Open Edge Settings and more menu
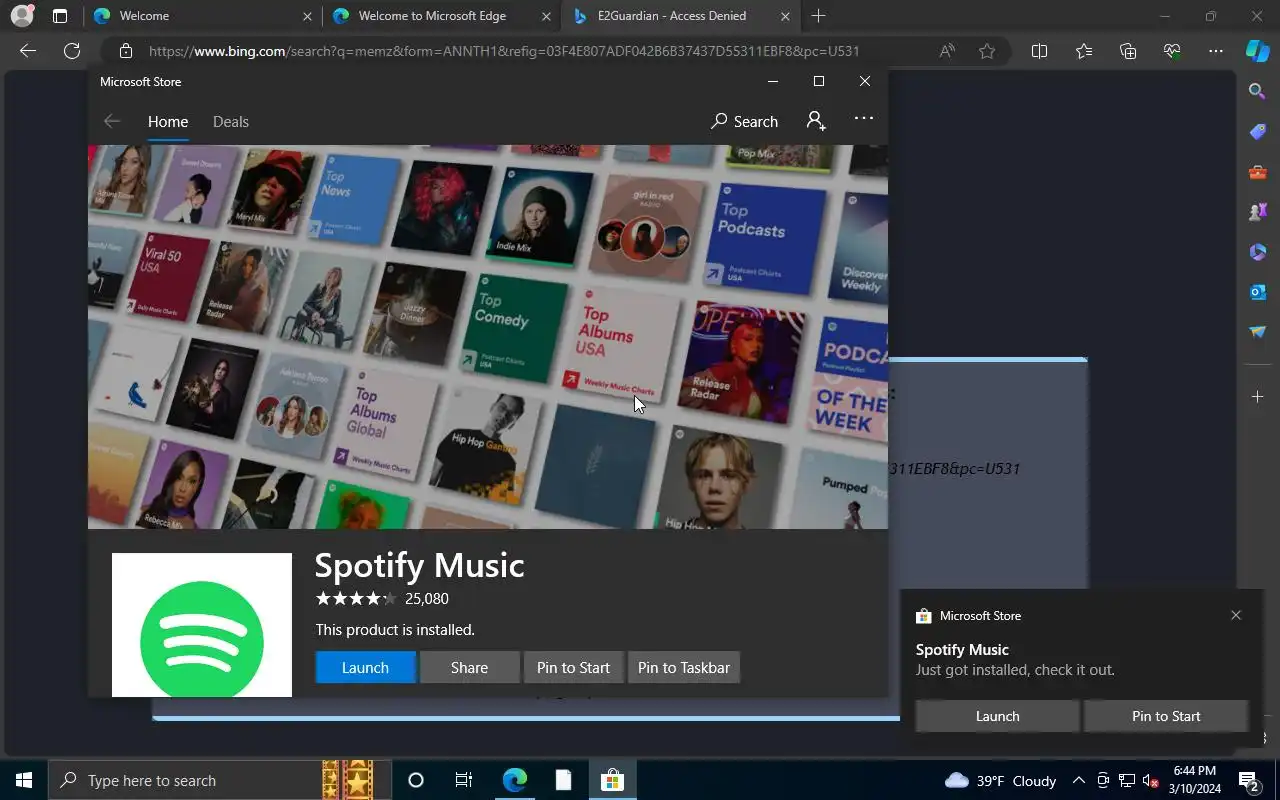The image size is (1280, 800). coord(1216,51)
